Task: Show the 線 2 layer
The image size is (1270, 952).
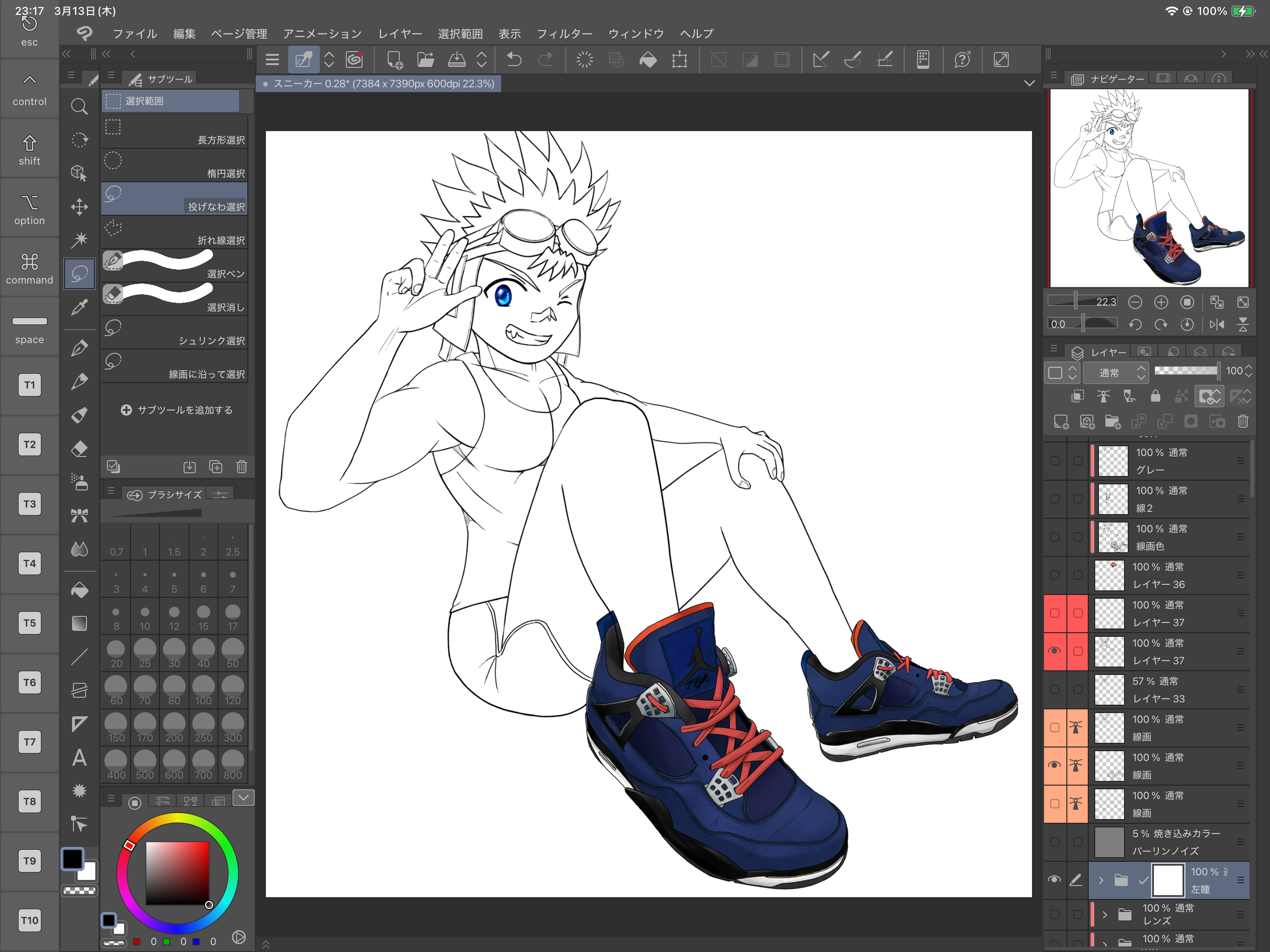Action: click(x=1055, y=498)
